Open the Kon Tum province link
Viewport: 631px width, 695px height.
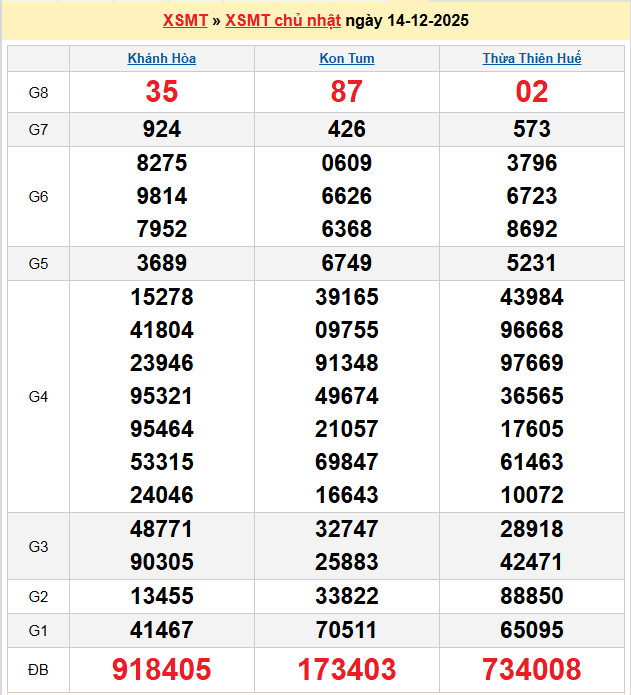(x=346, y=58)
